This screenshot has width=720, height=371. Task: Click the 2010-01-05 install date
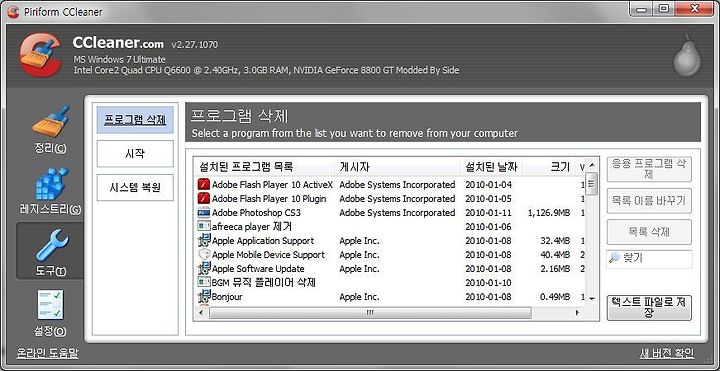488,199
